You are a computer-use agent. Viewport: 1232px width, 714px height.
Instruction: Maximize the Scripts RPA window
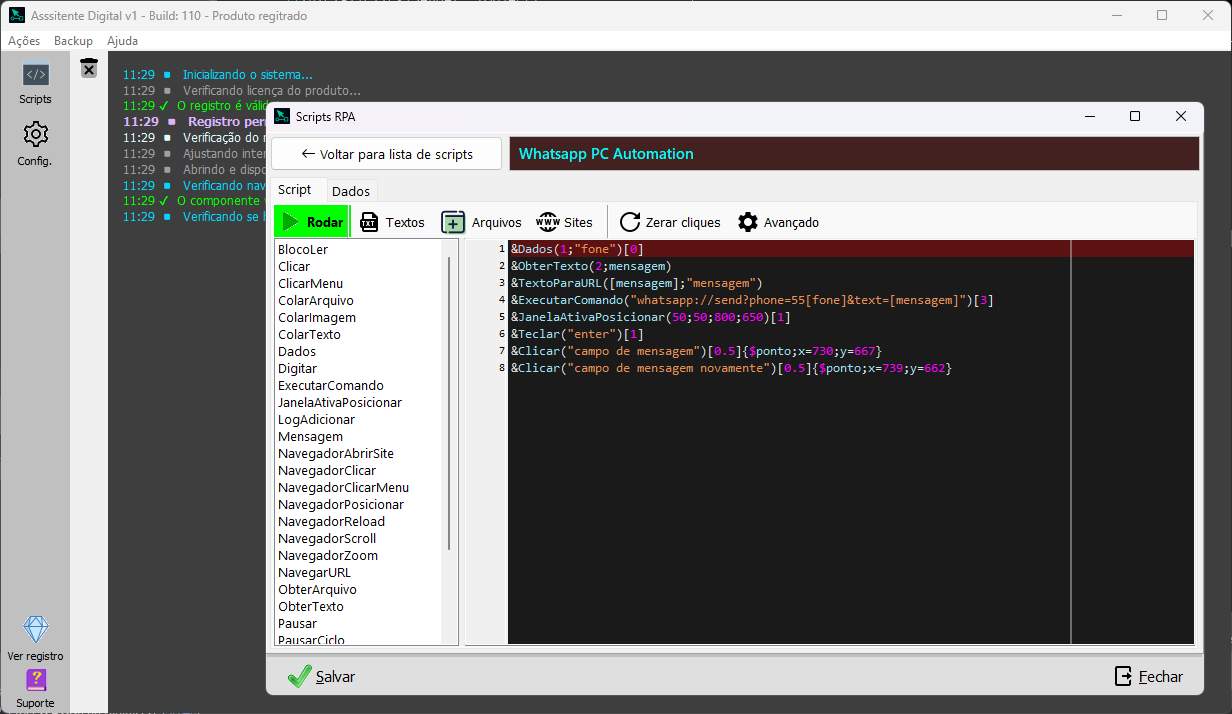1135,116
